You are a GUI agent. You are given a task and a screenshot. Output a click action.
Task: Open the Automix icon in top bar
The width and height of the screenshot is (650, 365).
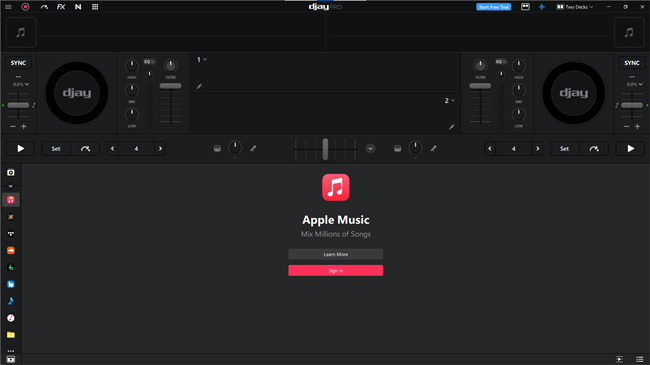click(x=44, y=7)
